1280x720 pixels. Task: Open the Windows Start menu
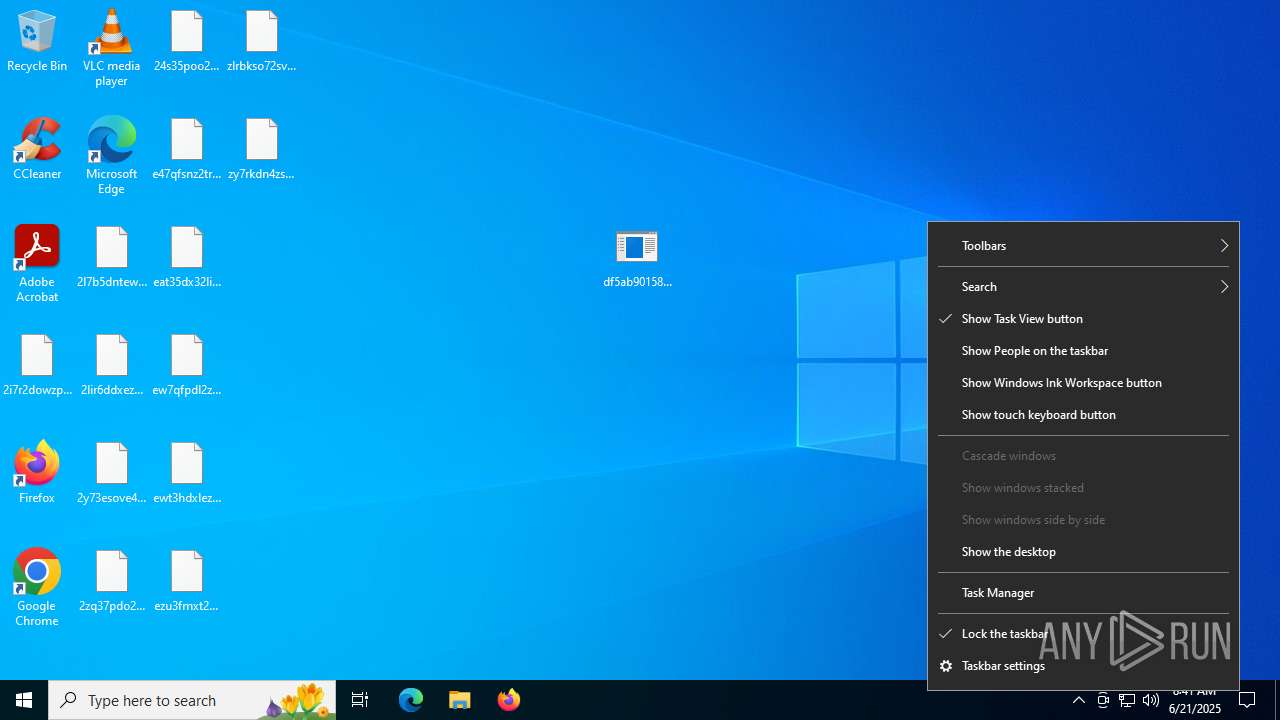click(x=24, y=700)
